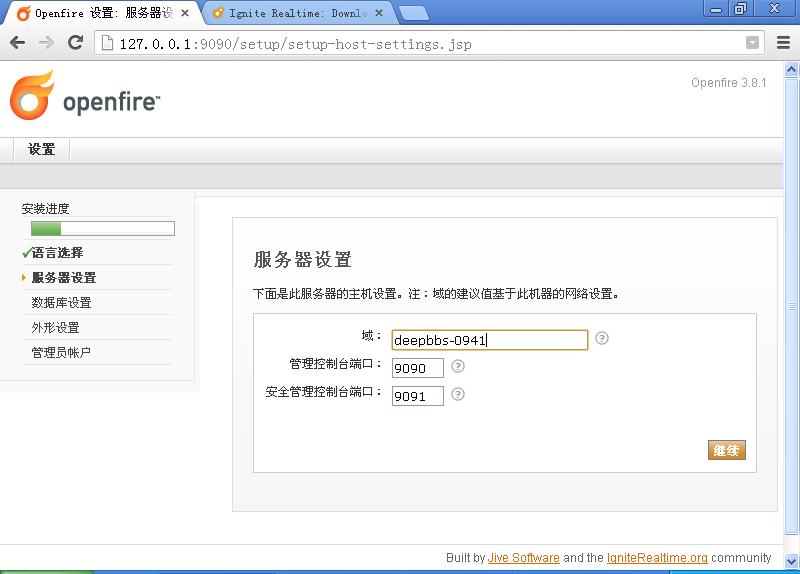Image resolution: width=800 pixels, height=574 pixels.
Task: Open the IgniteRealtime.org link
Action: (x=657, y=558)
